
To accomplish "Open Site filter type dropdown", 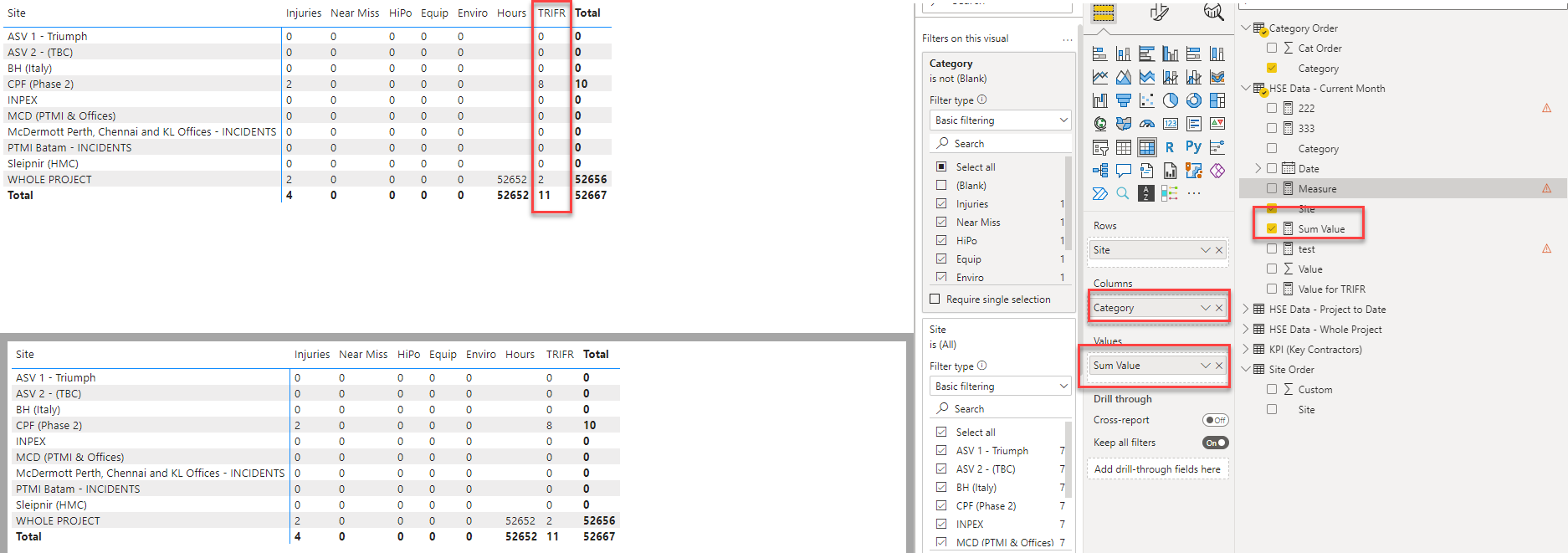I will [1001, 386].
